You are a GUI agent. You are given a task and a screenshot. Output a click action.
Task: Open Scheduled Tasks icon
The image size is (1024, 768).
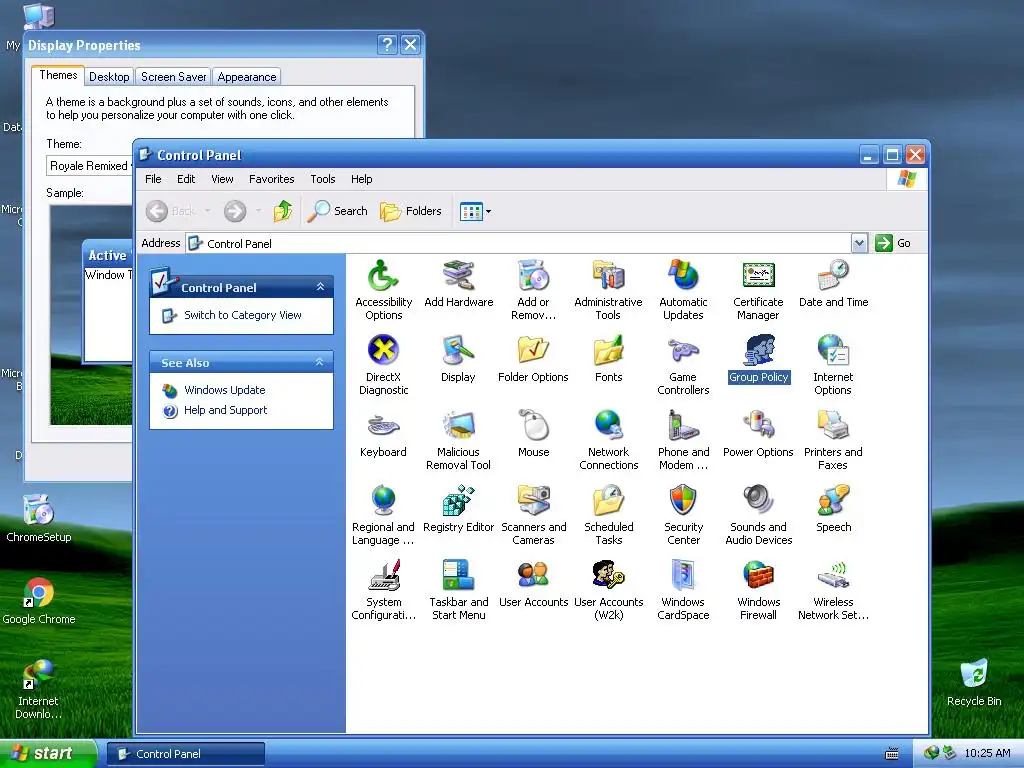(608, 501)
